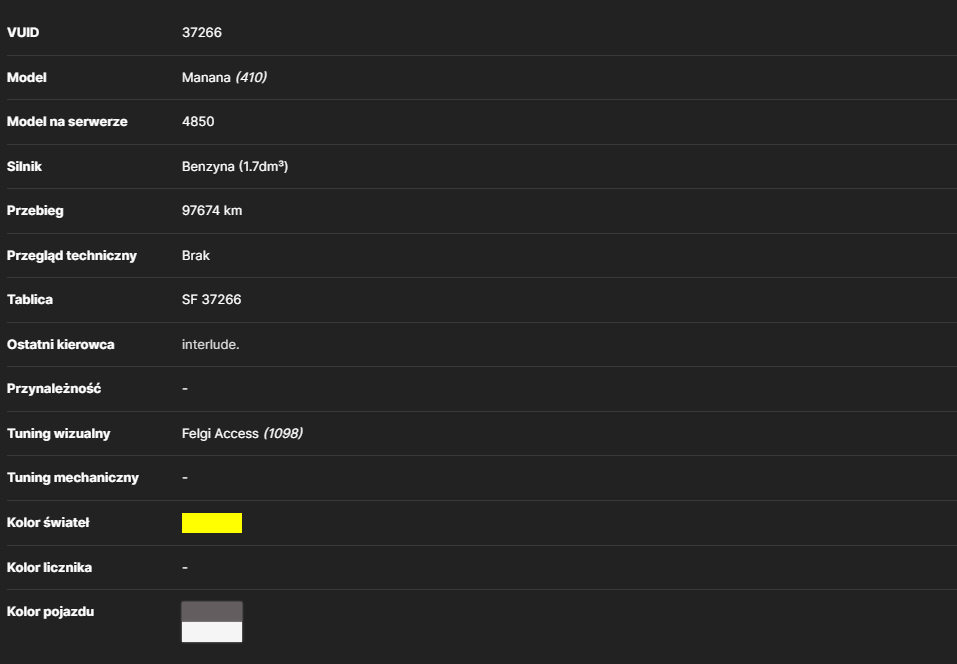957x664 pixels.
Task: Click the Tablica label
Action: [30, 300]
